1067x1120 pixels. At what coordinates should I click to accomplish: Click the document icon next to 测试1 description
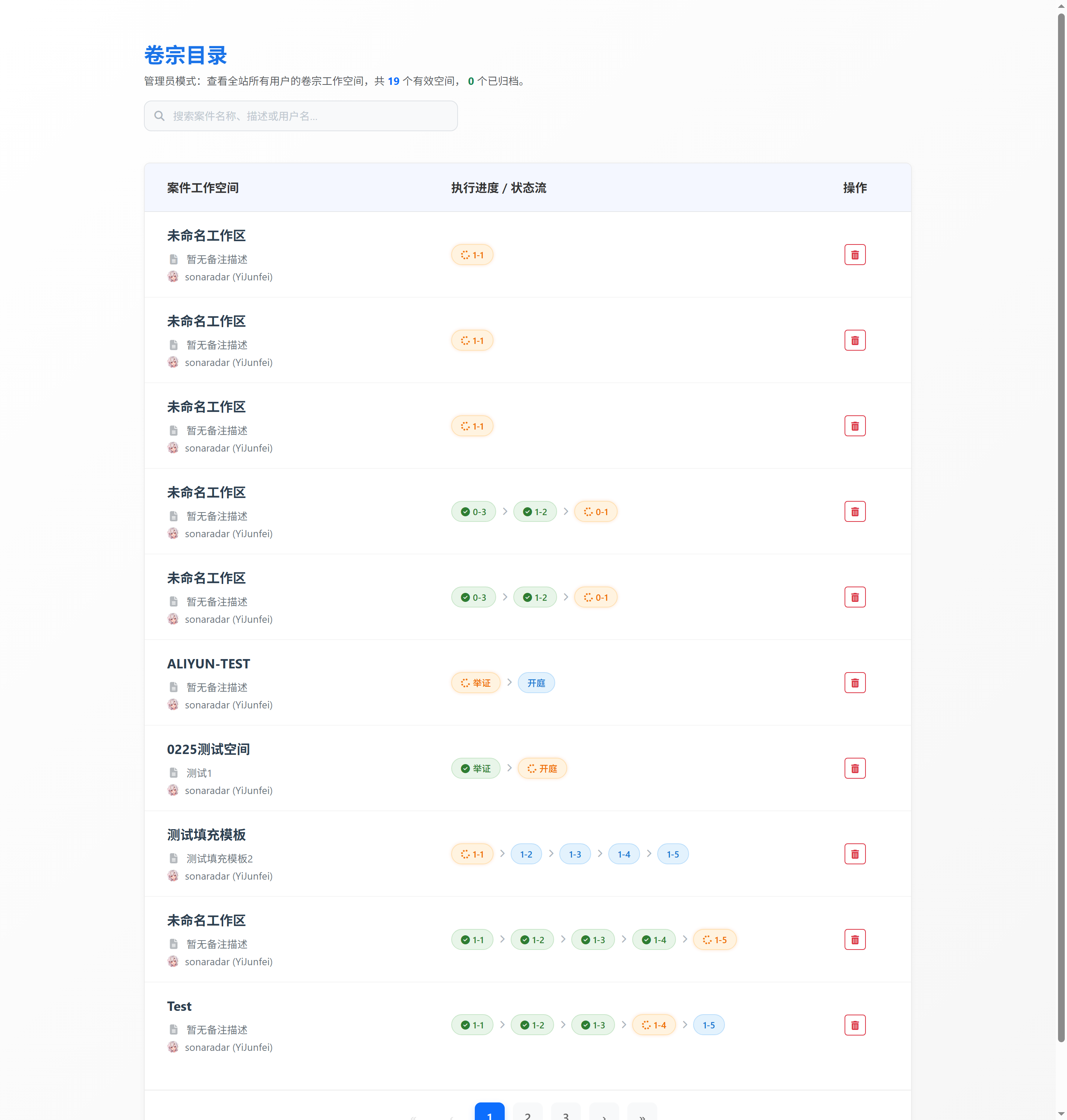pos(174,772)
